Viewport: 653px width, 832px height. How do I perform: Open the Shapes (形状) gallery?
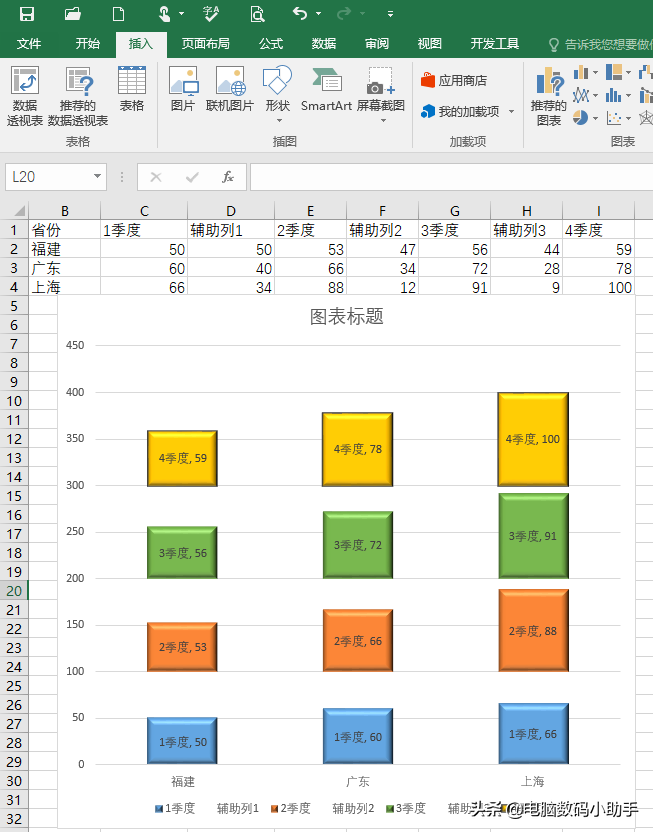pyautogui.click(x=277, y=94)
